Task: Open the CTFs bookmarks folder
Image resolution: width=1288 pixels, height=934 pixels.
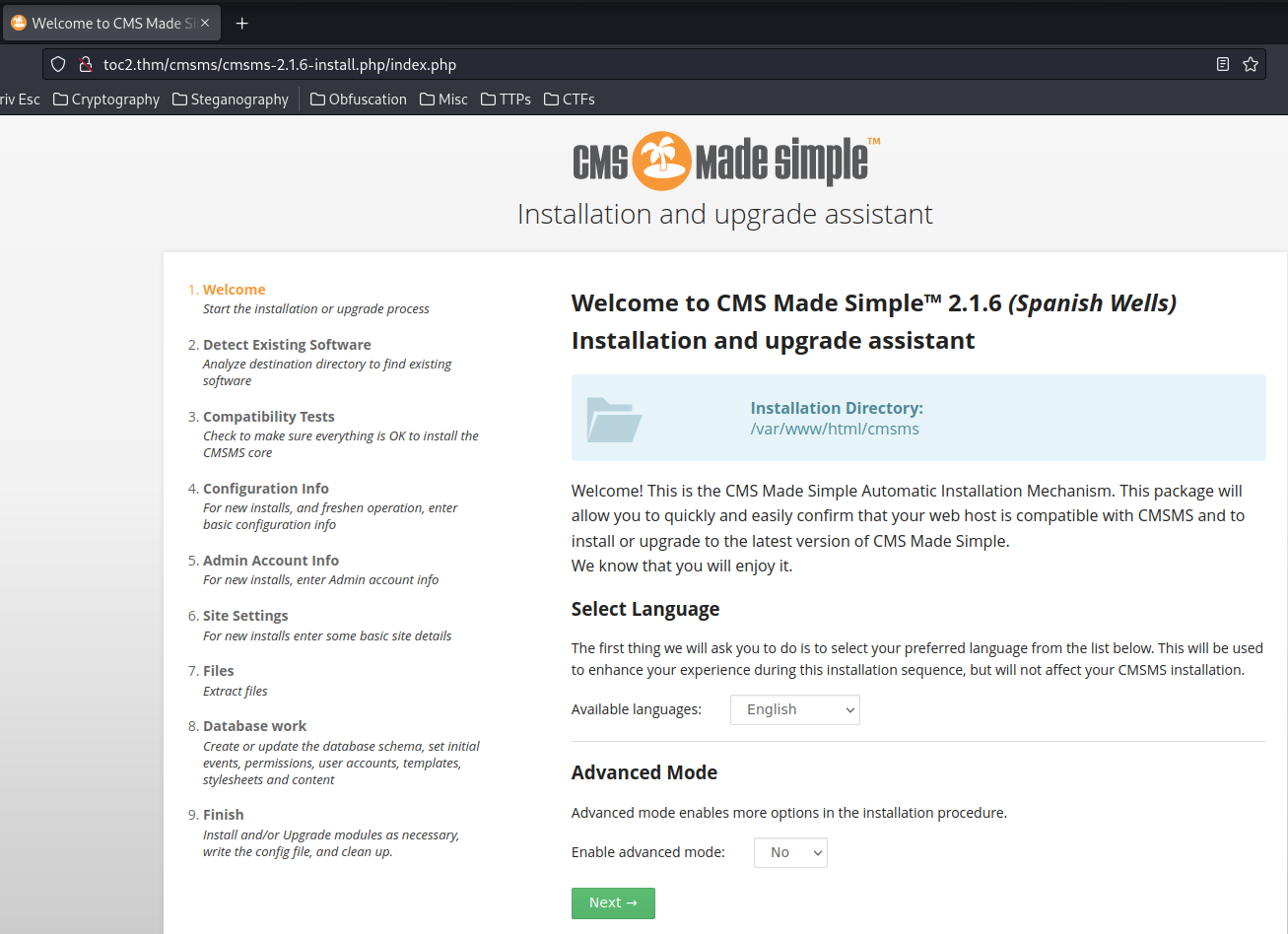Action: click(570, 100)
